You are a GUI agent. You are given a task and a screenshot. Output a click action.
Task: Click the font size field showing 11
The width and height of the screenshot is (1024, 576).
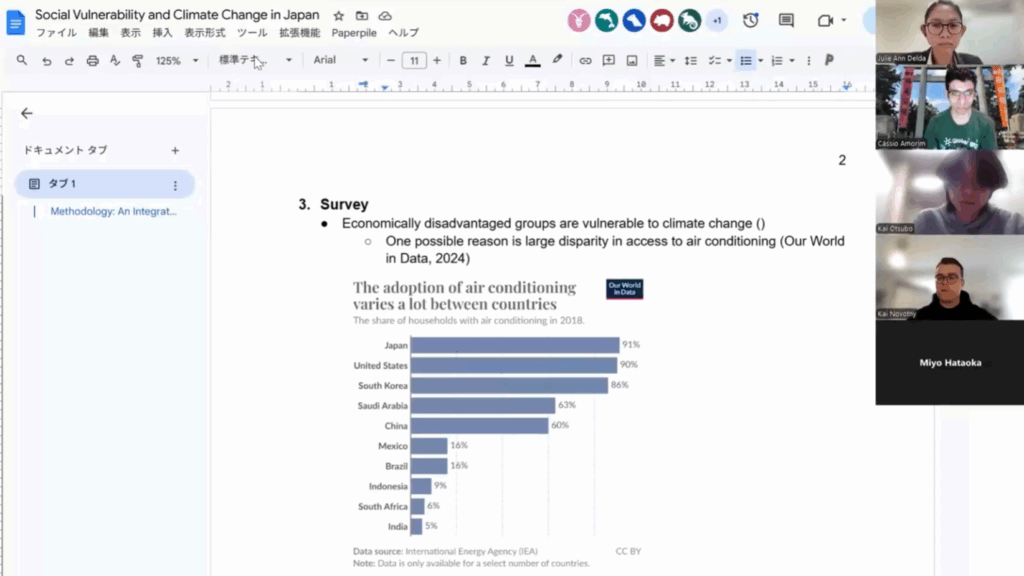[x=414, y=61]
